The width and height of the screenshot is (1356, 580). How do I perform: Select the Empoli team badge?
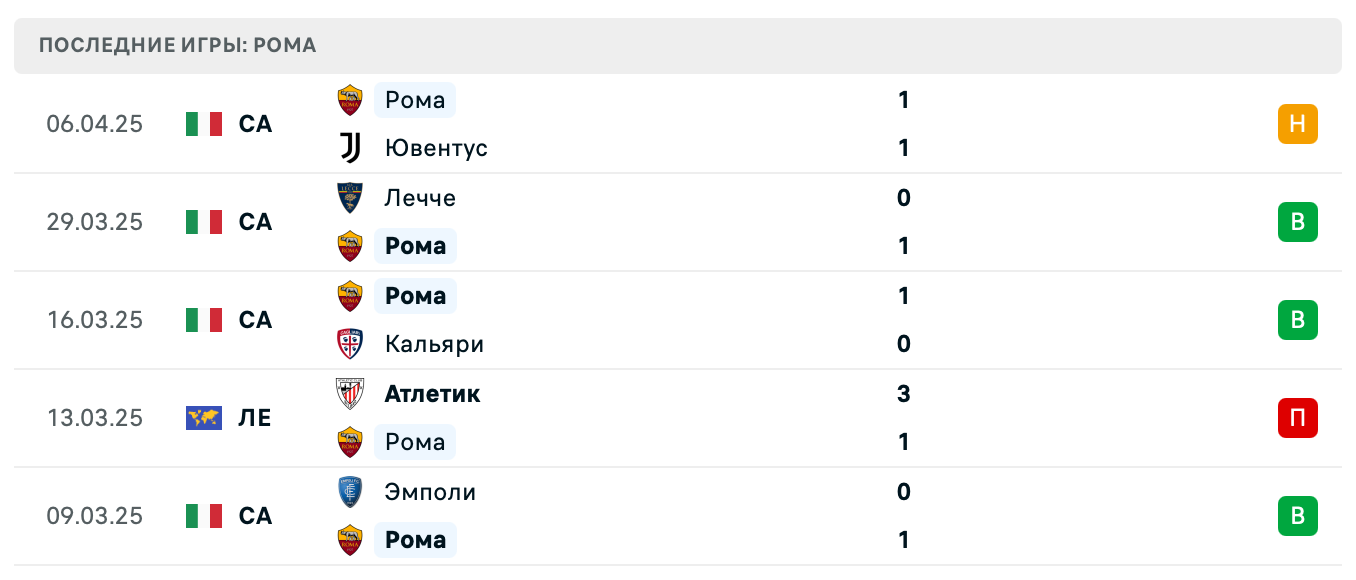pyautogui.click(x=349, y=491)
